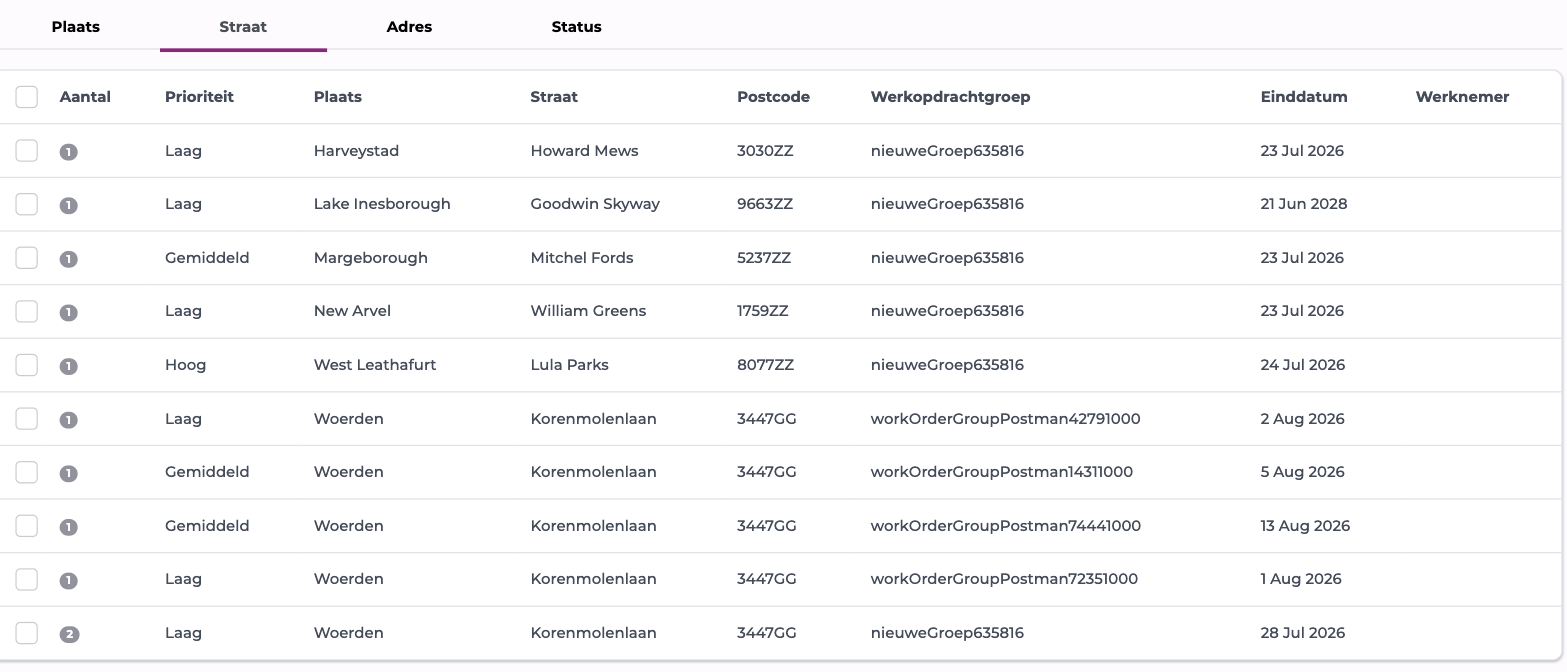Tick checkbox for Goodwin Skyway row
The width and height of the screenshot is (1567, 672).
click(x=27, y=204)
